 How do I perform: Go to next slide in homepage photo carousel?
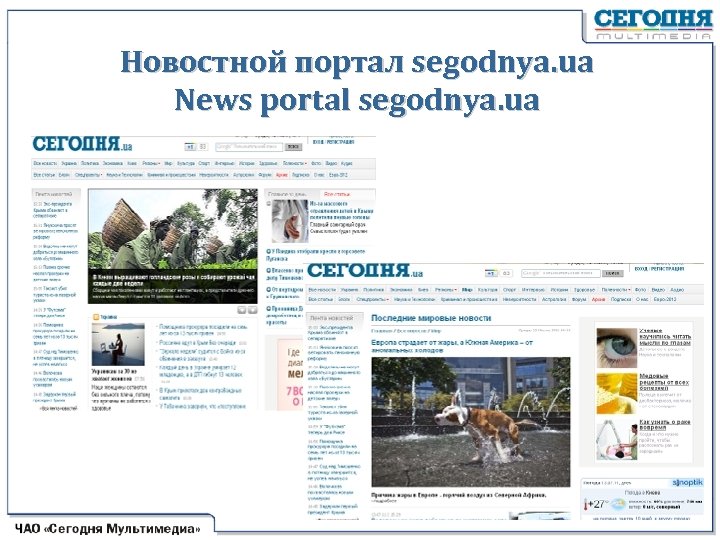point(252,310)
